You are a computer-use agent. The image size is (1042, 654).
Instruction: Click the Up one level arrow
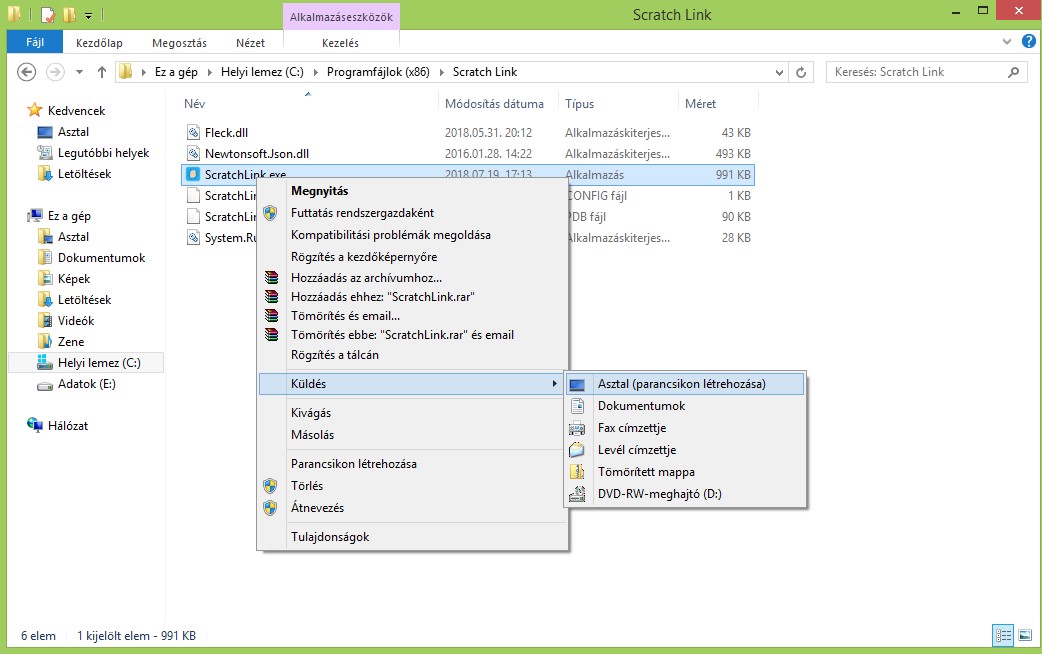click(101, 72)
